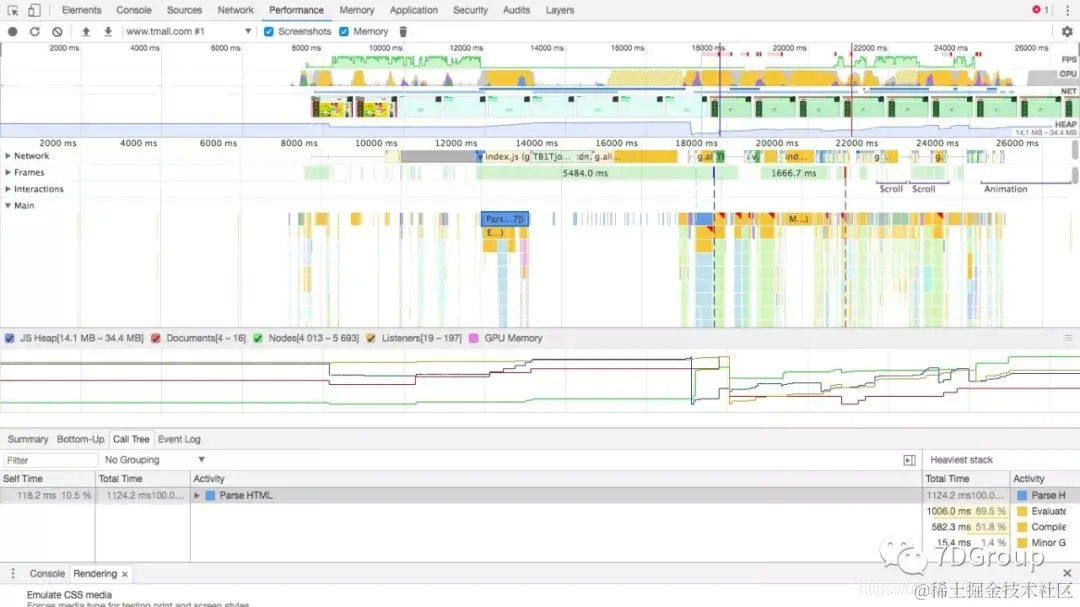Screen dimensions: 1080x607
Task: Open the Audits tab
Action: pos(516,10)
